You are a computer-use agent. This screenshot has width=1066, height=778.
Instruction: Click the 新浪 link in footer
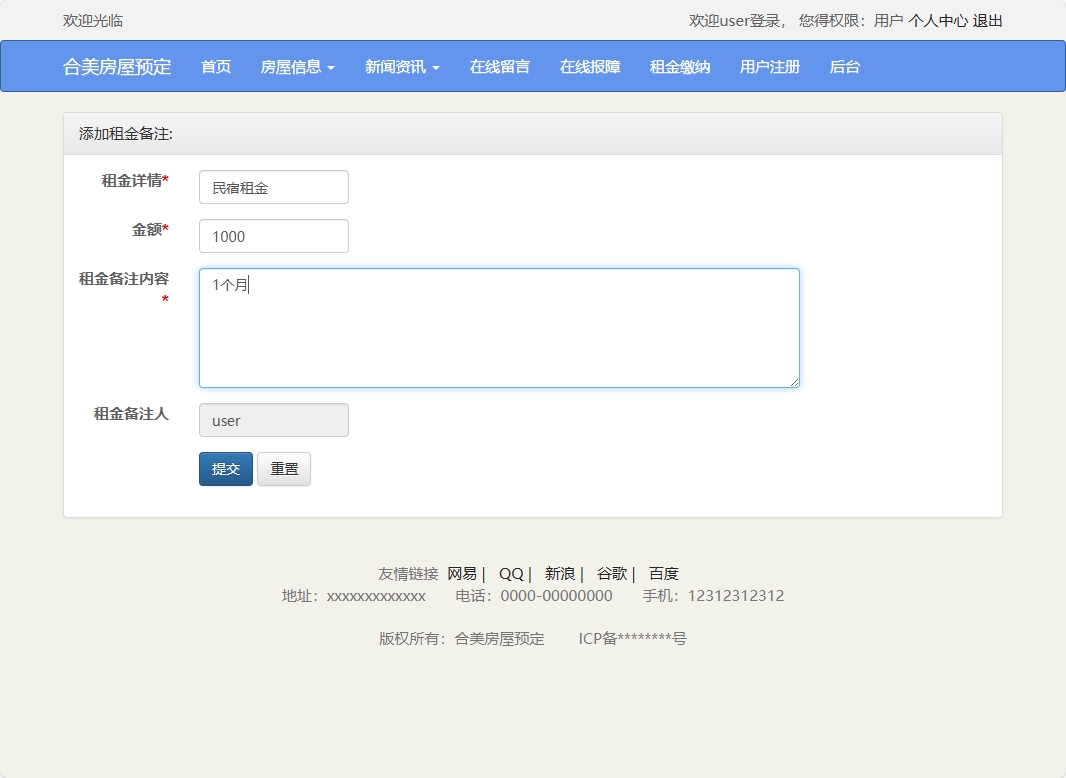[x=559, y=573]
